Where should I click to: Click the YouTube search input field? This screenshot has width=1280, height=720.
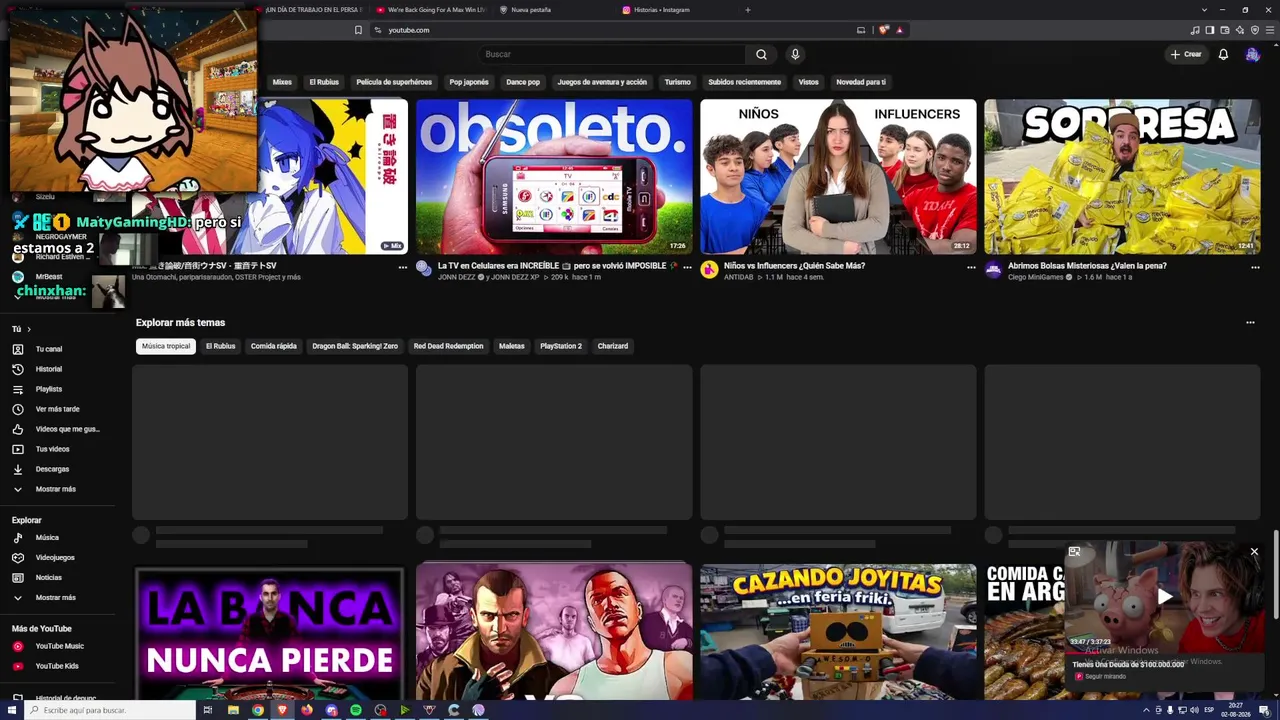611,54
